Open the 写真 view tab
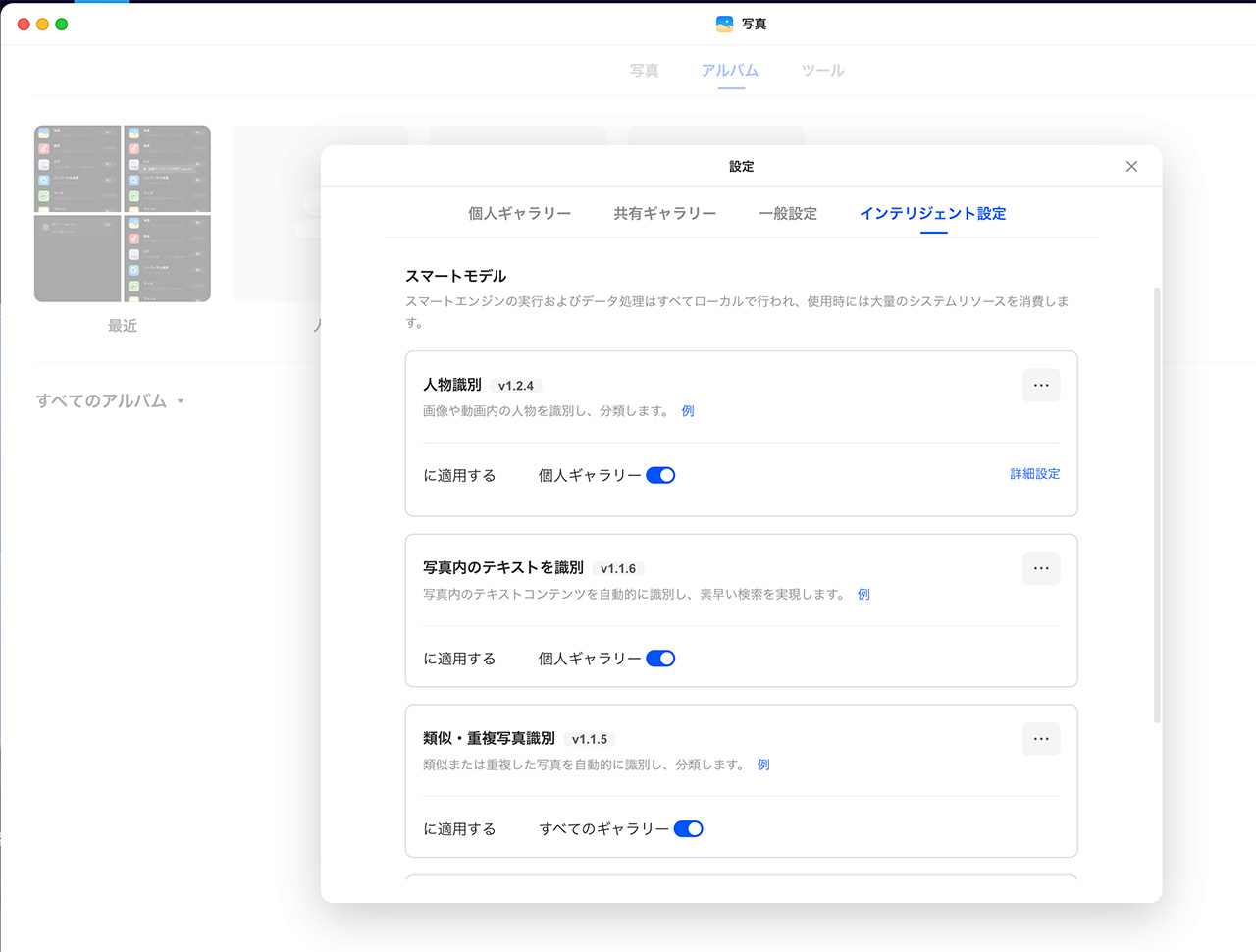Viewport: 1256px width, 952px height. 644,70
